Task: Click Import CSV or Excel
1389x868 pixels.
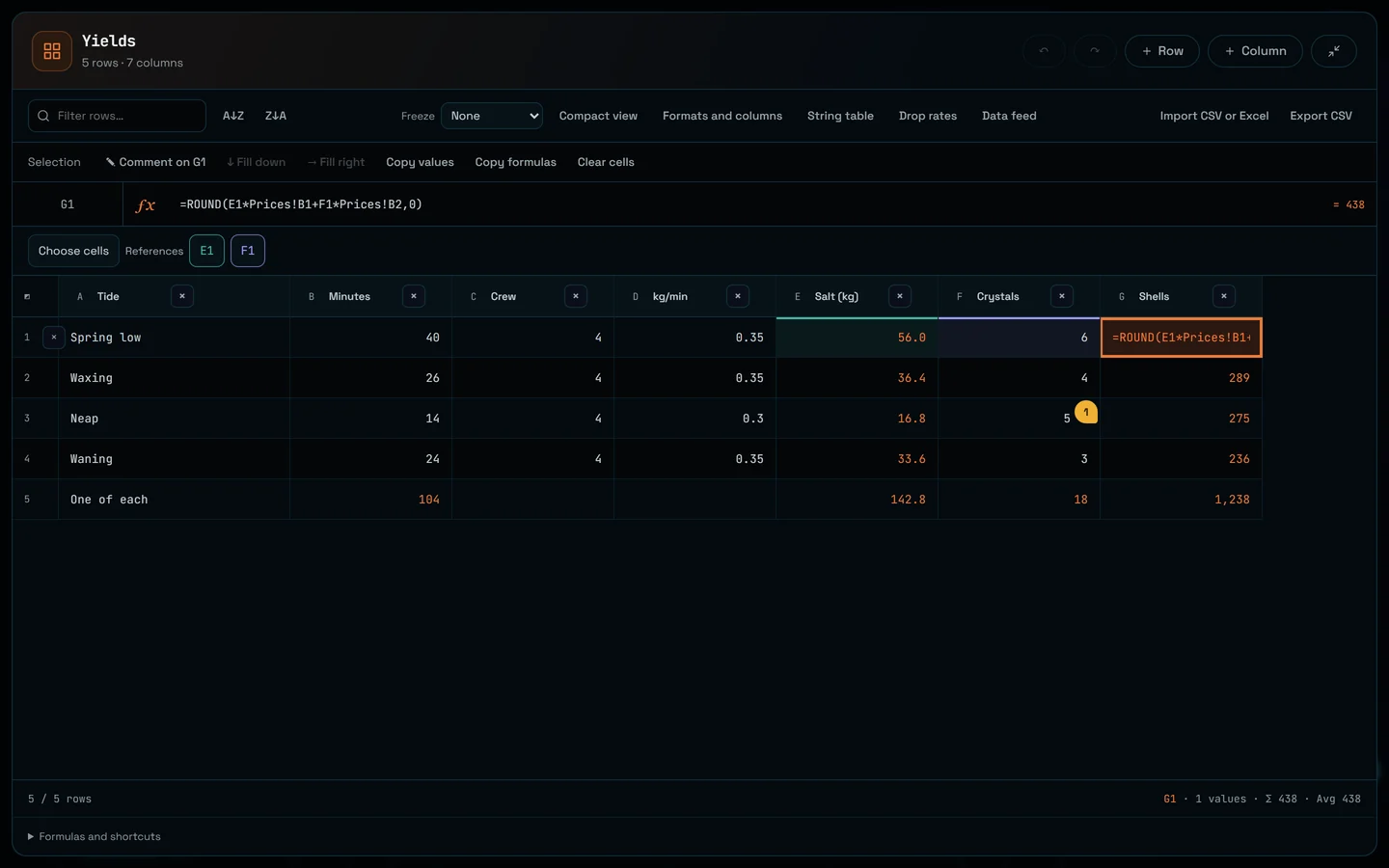Action: (1214, 116)
